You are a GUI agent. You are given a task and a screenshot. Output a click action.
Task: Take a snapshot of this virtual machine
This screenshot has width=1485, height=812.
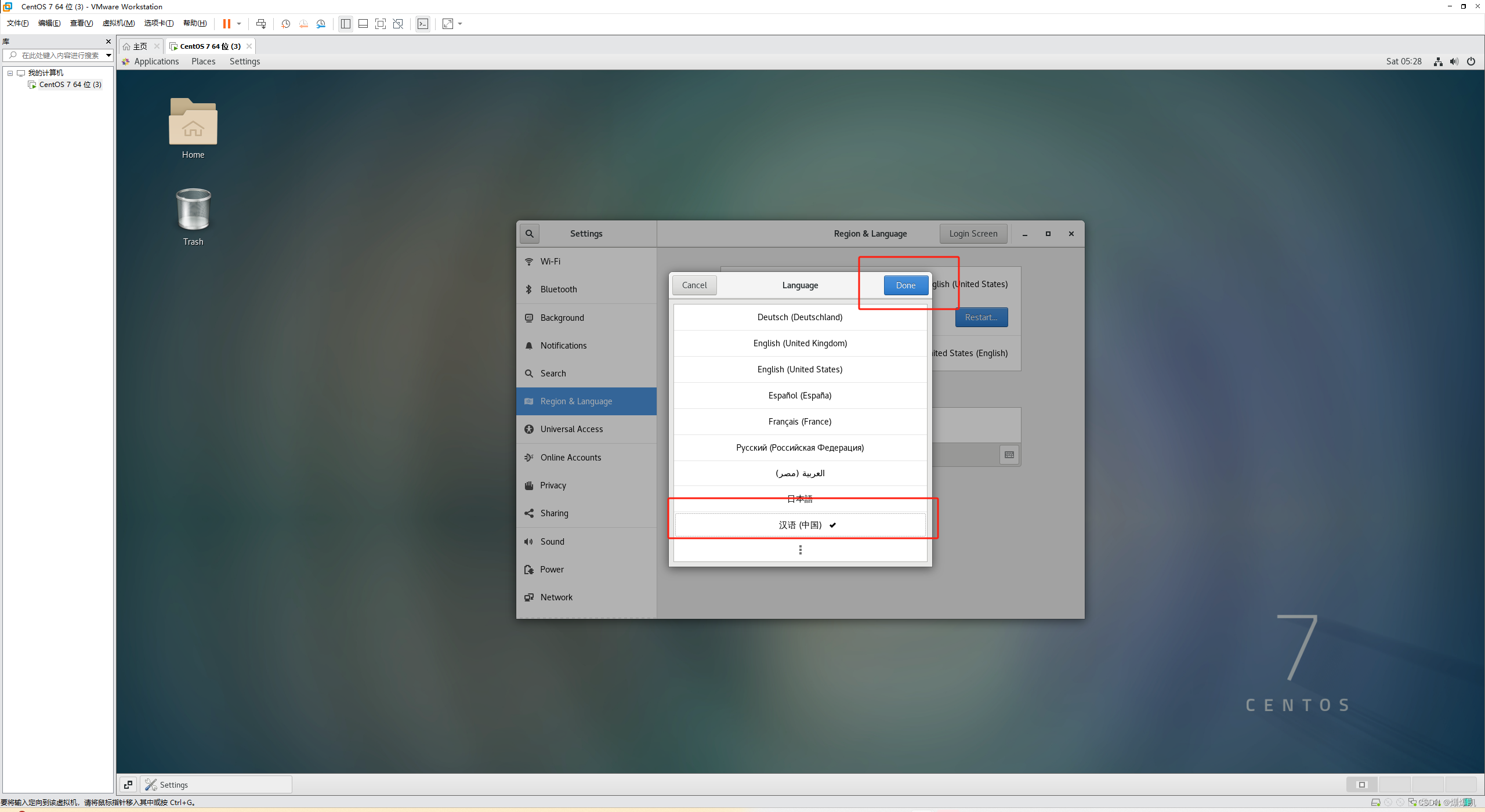(x=286, y=24)
